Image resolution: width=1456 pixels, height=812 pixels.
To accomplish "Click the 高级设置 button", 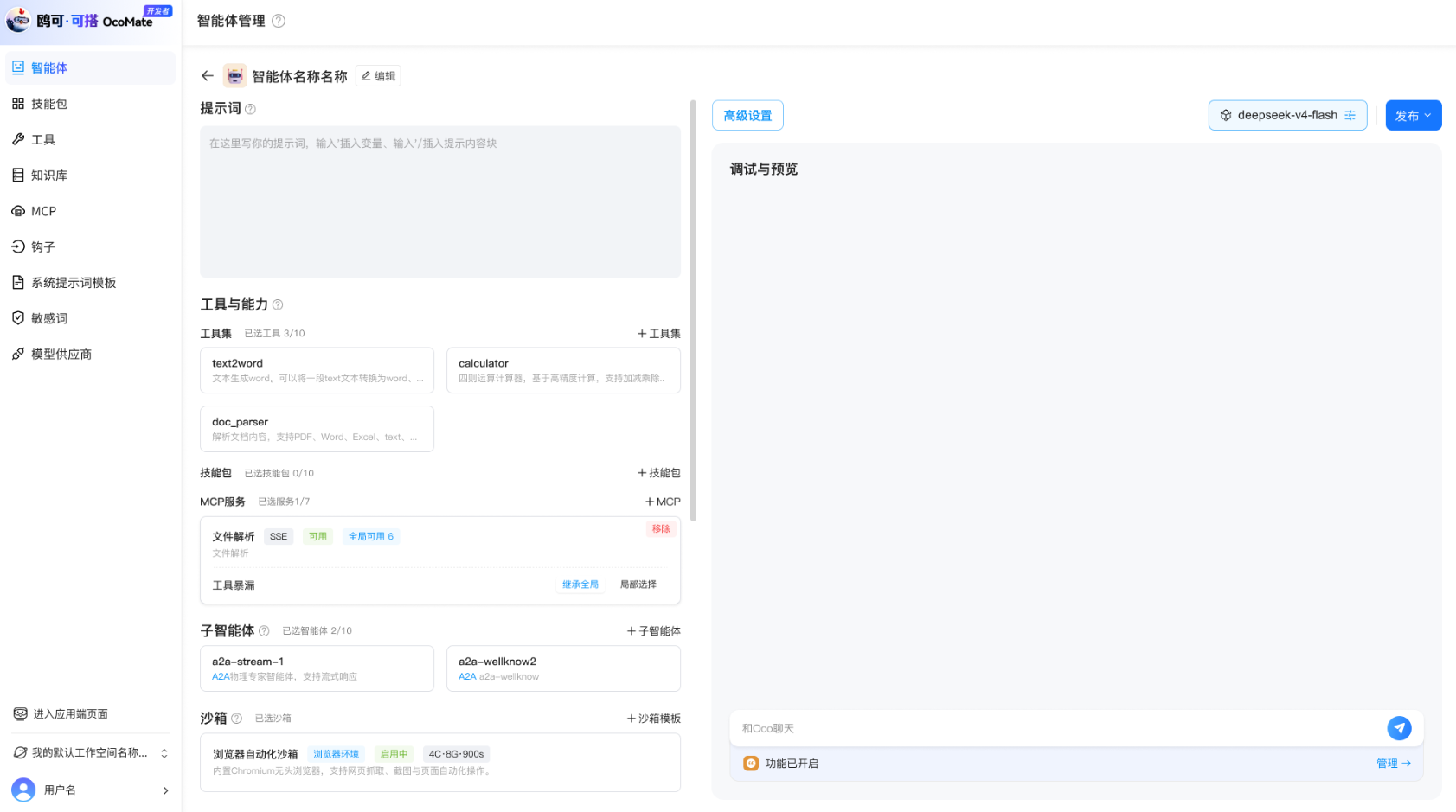I will tap(747, 115).
